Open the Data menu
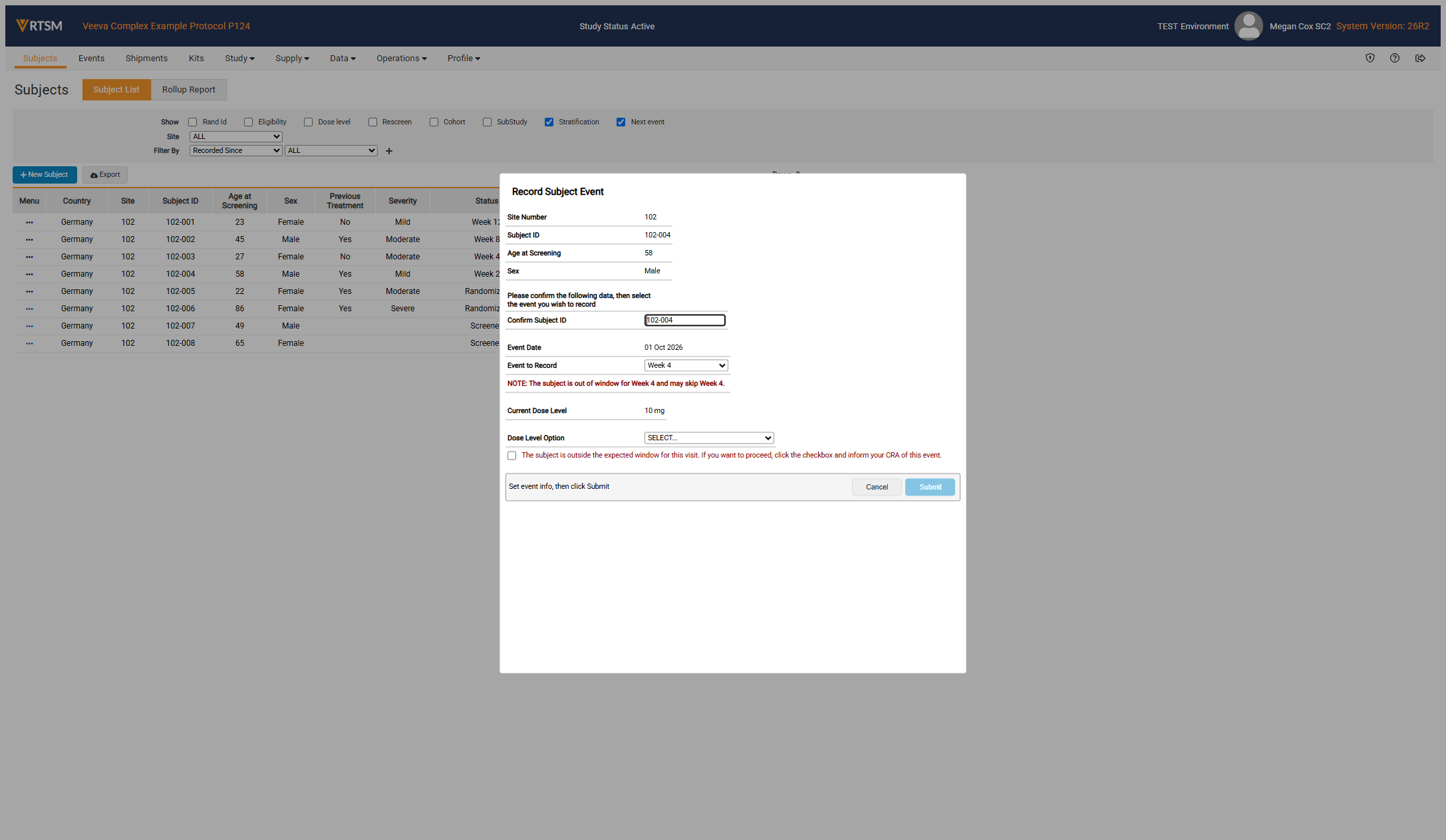This screenshot has width=1446, height=840. [x=343, y=59]
